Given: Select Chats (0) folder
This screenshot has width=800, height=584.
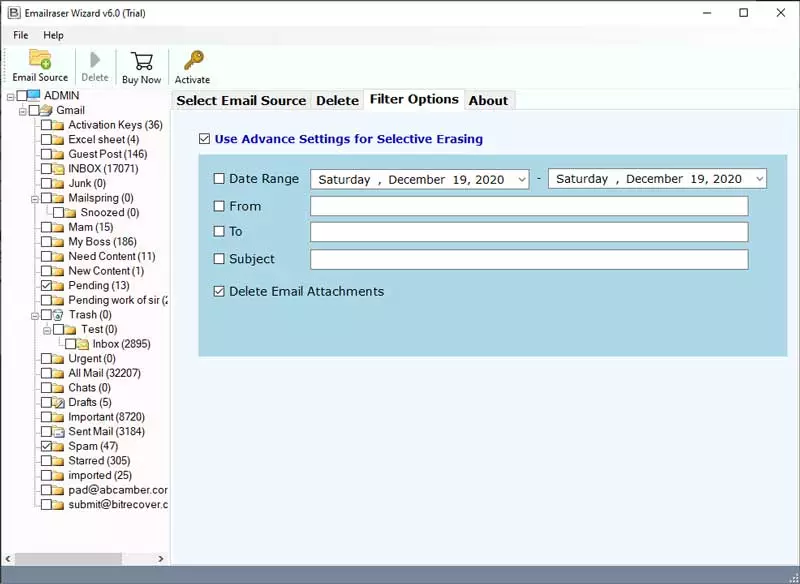Looking at the screenshot, I should tap(89, 388).
